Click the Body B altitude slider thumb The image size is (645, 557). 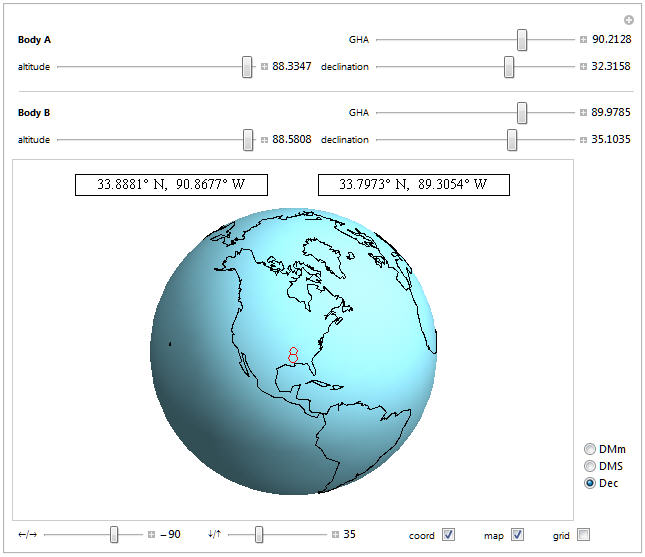248,140
